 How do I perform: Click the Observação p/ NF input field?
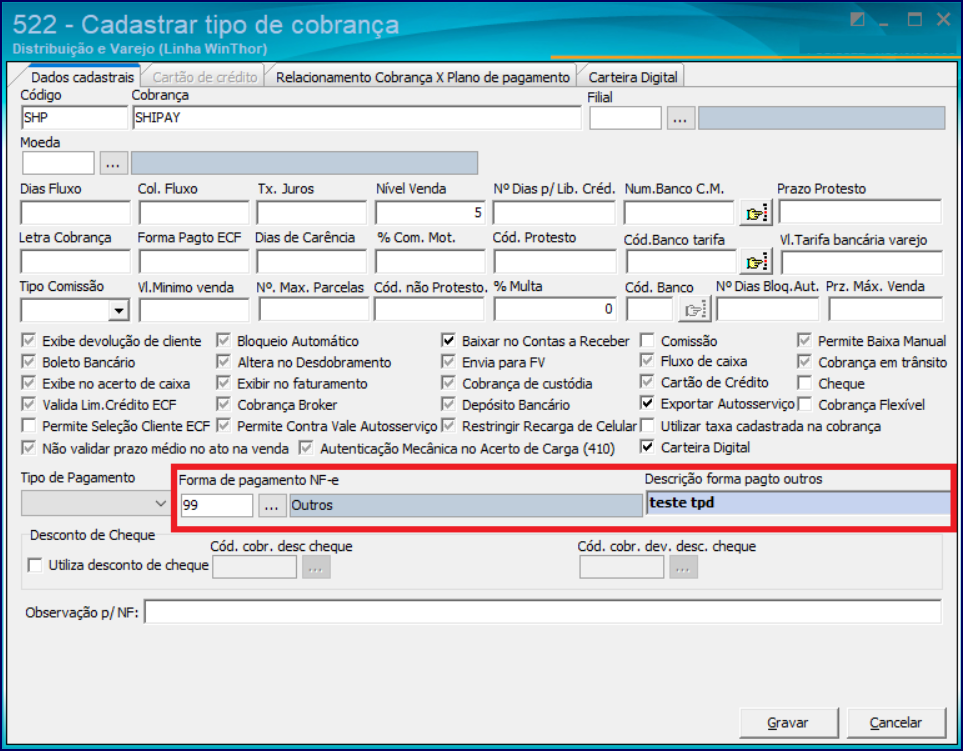click(x=543, y=612)
